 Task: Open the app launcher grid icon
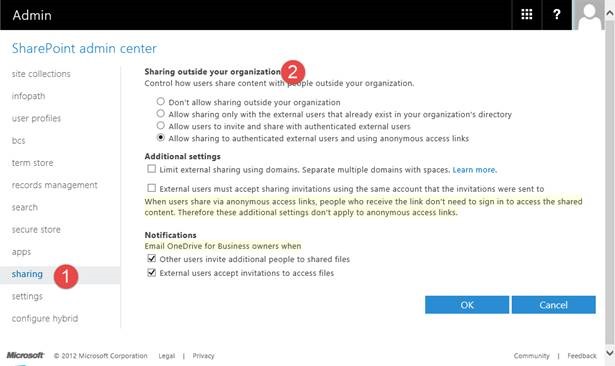pyautogui.click(x=526, y=15)
